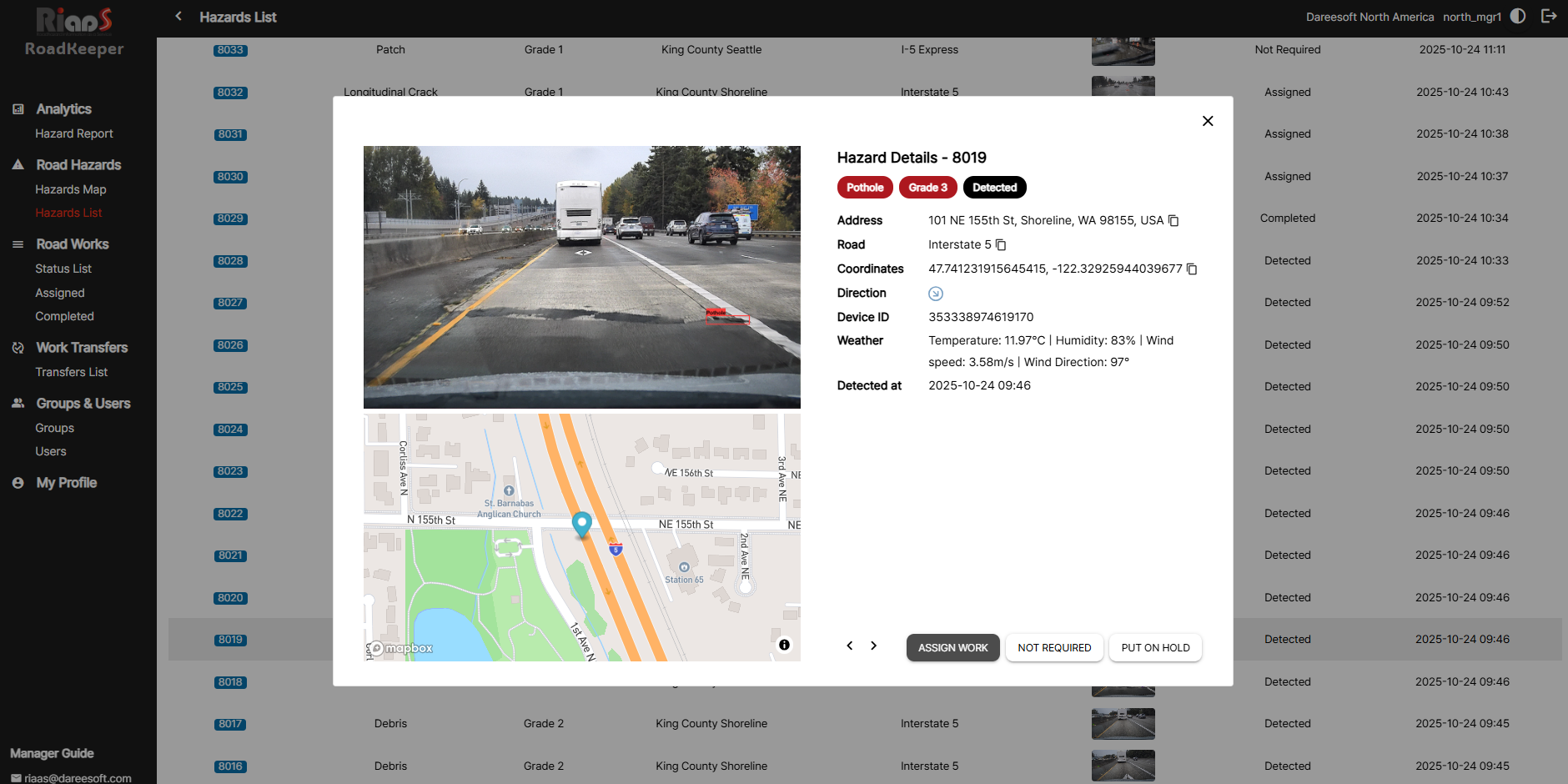This screenshot has height=784, width=1568.
Task: Select the NOT REQUIRED option
Action: click(1054, 647)
